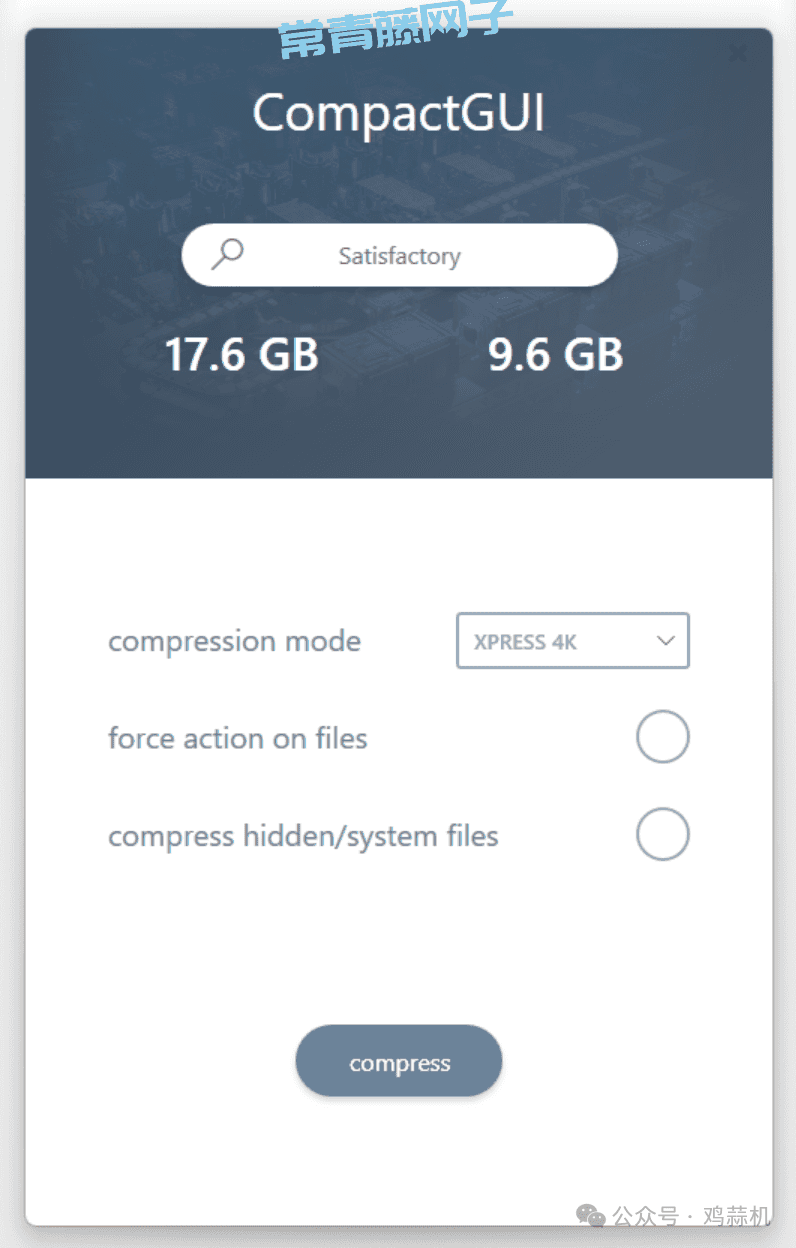Enable the force action on files toggle

tap(663, 737)
